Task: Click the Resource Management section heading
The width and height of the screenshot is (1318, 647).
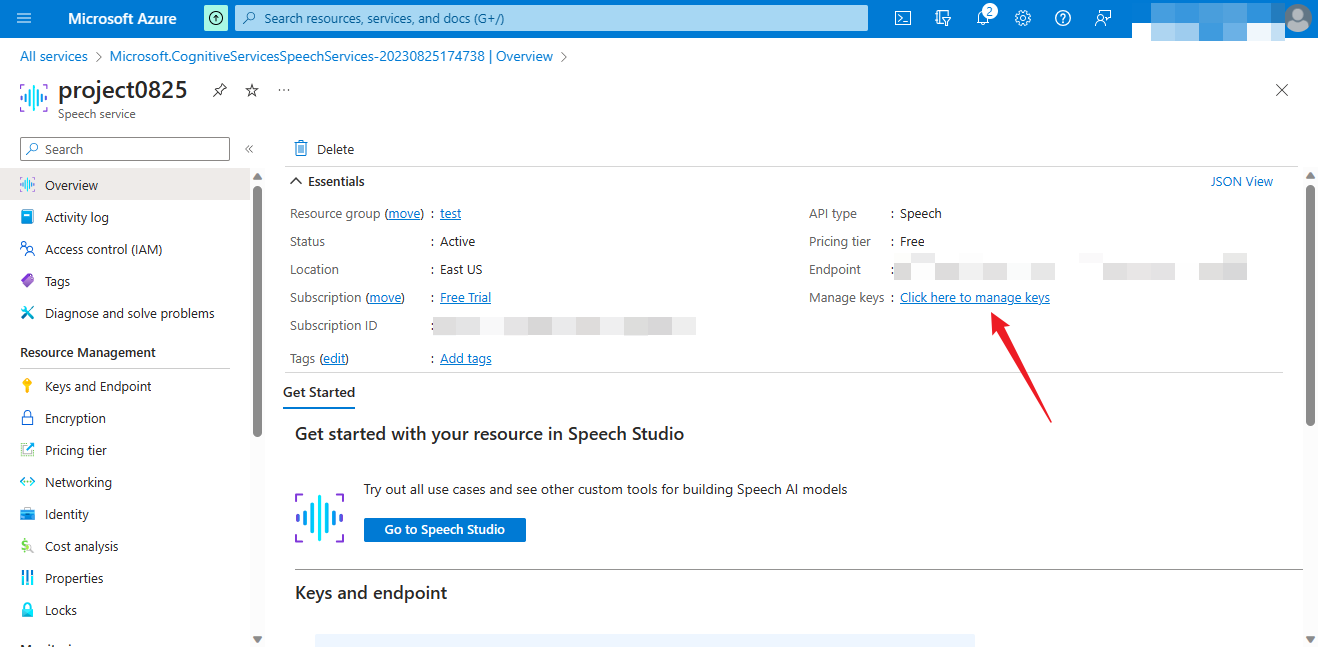Action: click(88, 352)
